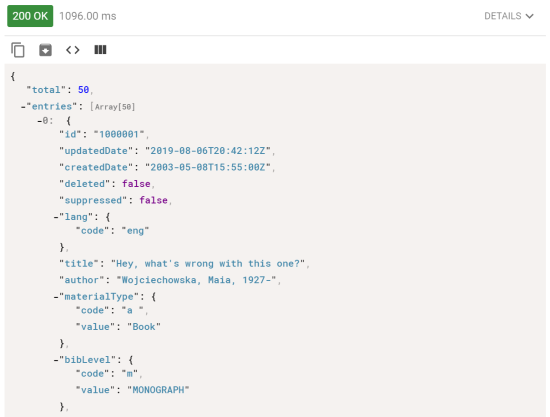This screenshot has width=550, height=417.
Task: Click the "MONOGRAPH" value
Action: click(x=158, y=390)
